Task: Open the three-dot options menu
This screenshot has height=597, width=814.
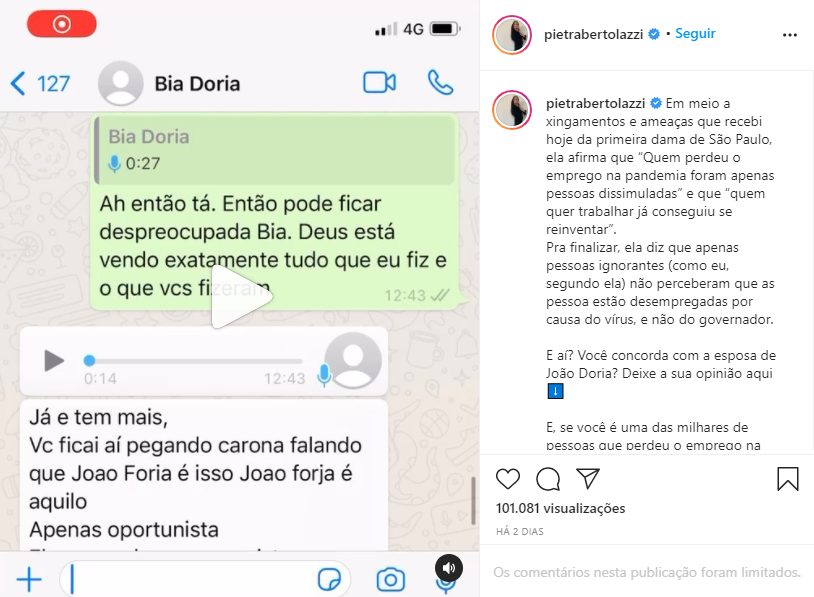Action: (790, 35)
